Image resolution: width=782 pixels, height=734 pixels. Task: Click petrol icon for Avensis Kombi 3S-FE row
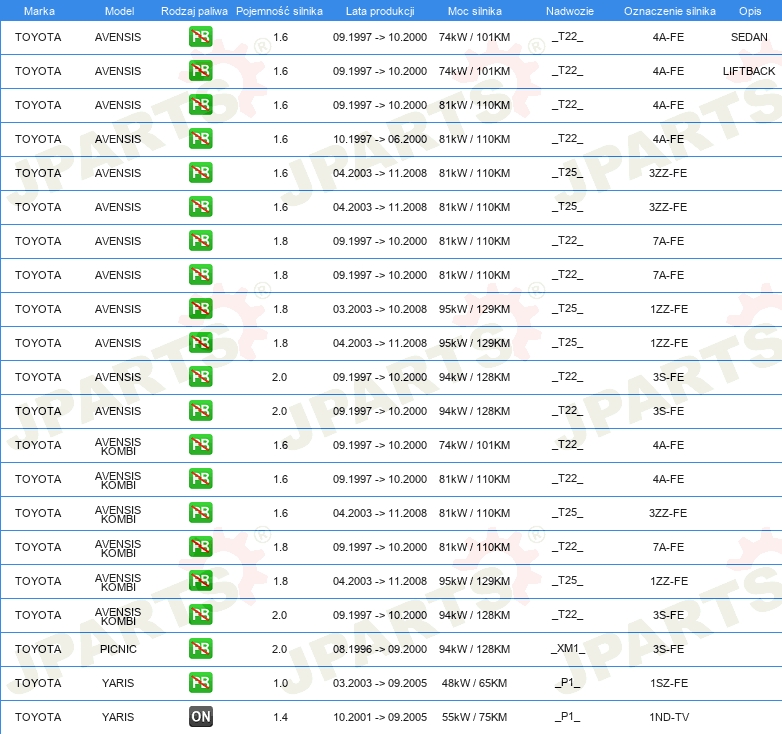click(x=201, y=614)
